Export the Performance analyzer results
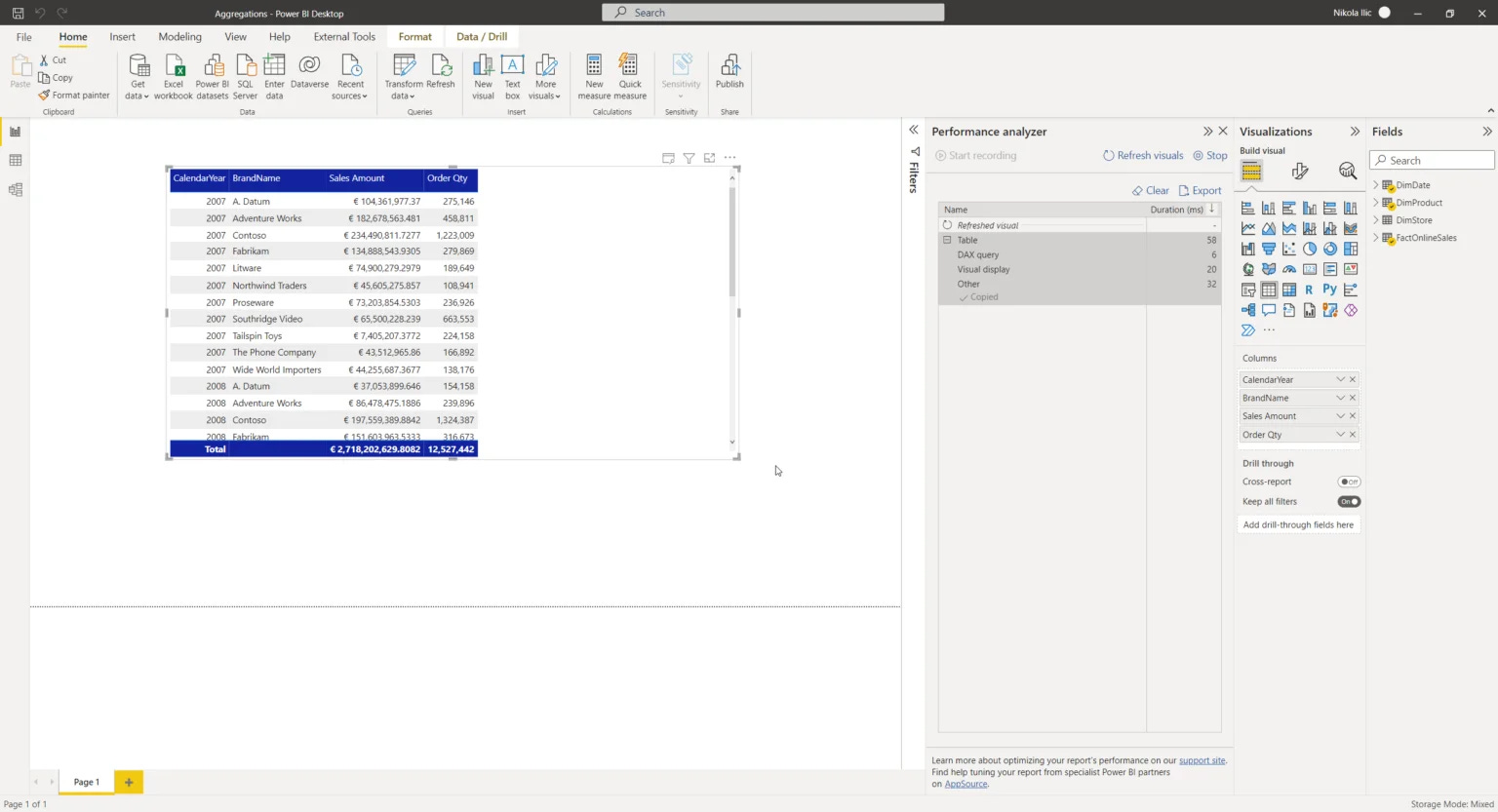The height and width of the screenshot is (812, 1498). (1200, 191)
